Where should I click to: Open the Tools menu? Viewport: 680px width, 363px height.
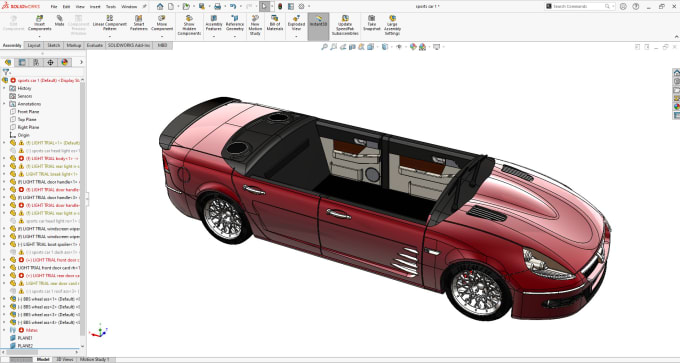tap(111, 7)
